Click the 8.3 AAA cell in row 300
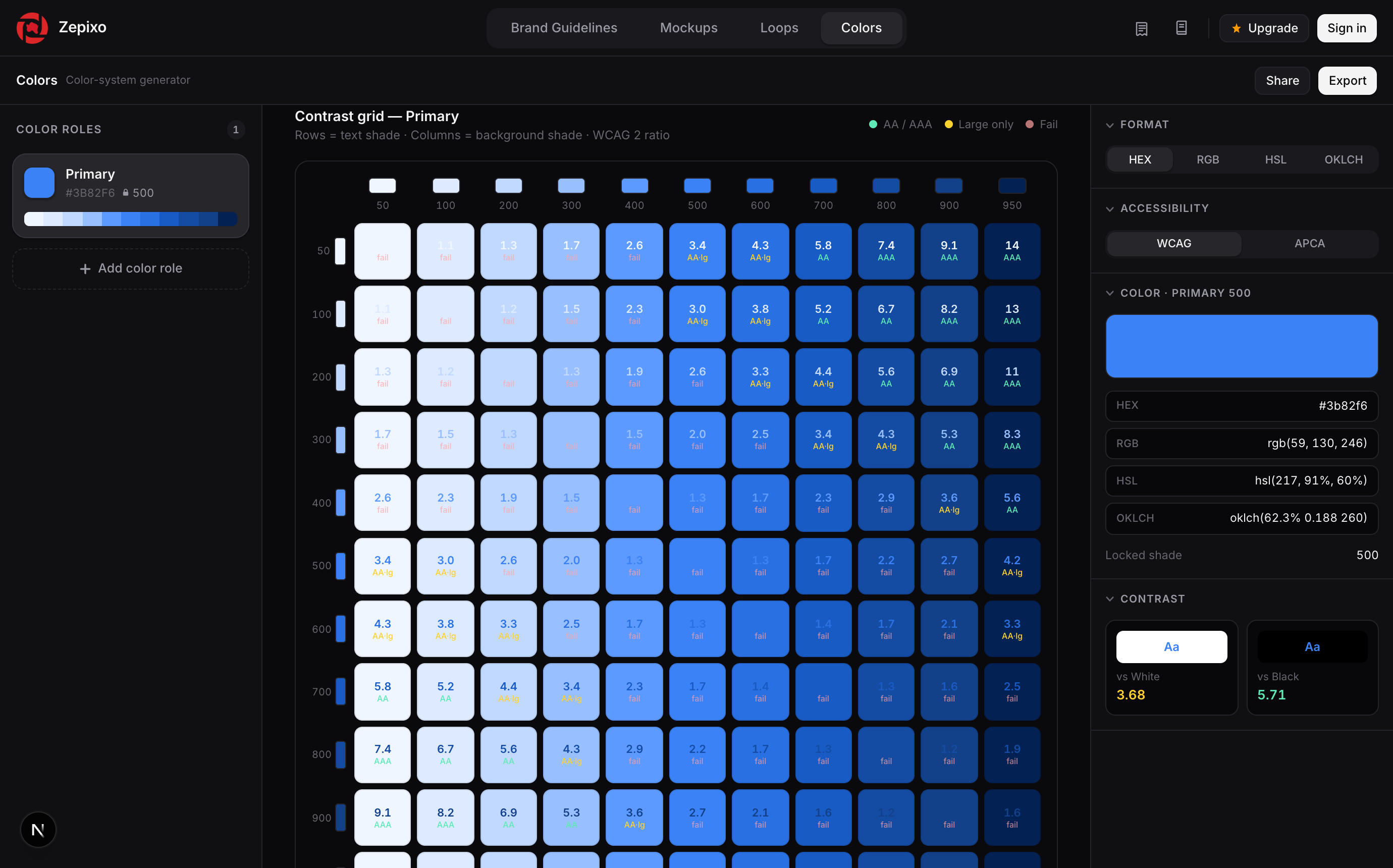The width and height of the screenshot is (1393, 868). click(1012, 440)
